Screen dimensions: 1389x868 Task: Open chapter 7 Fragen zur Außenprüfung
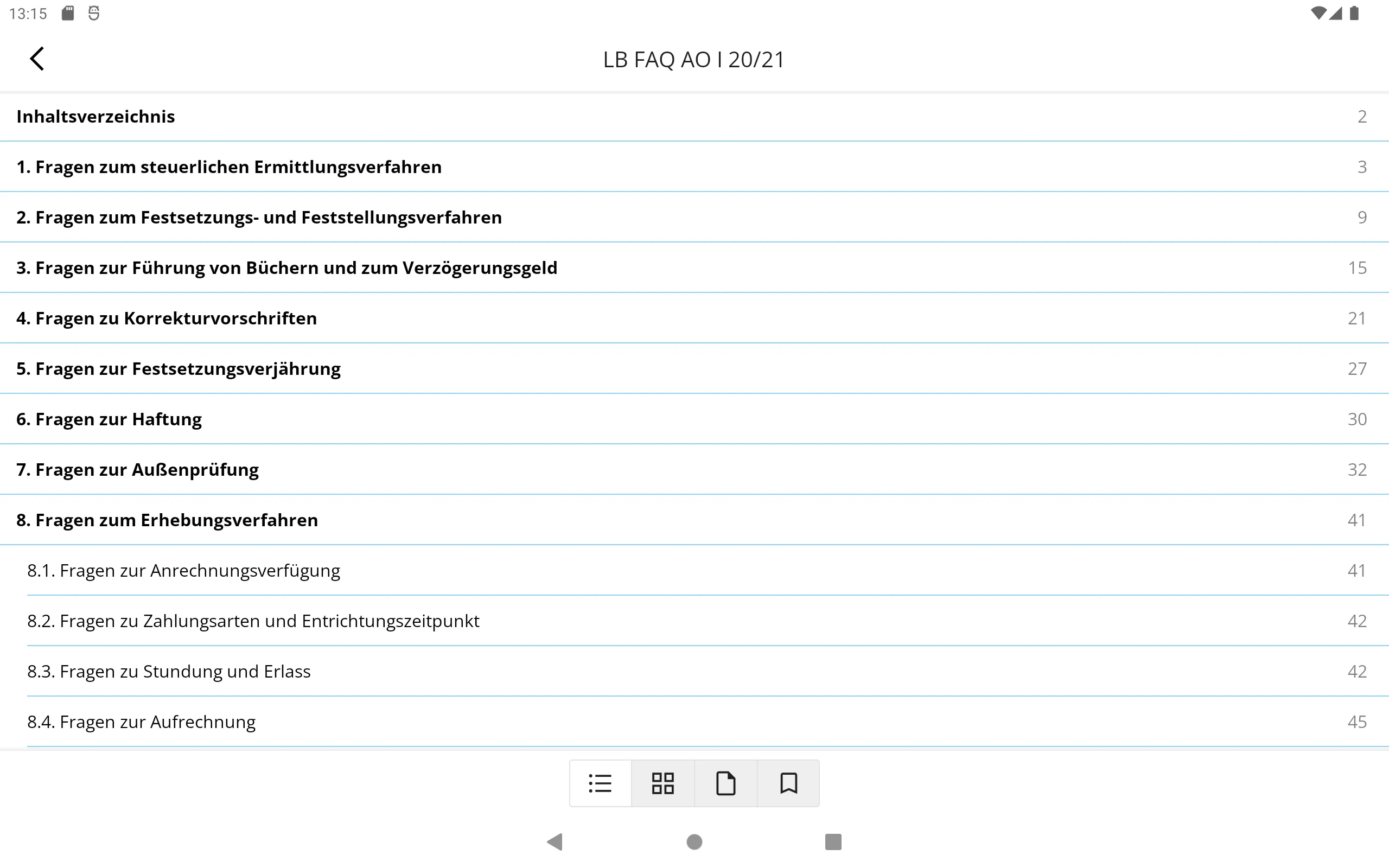694,470
